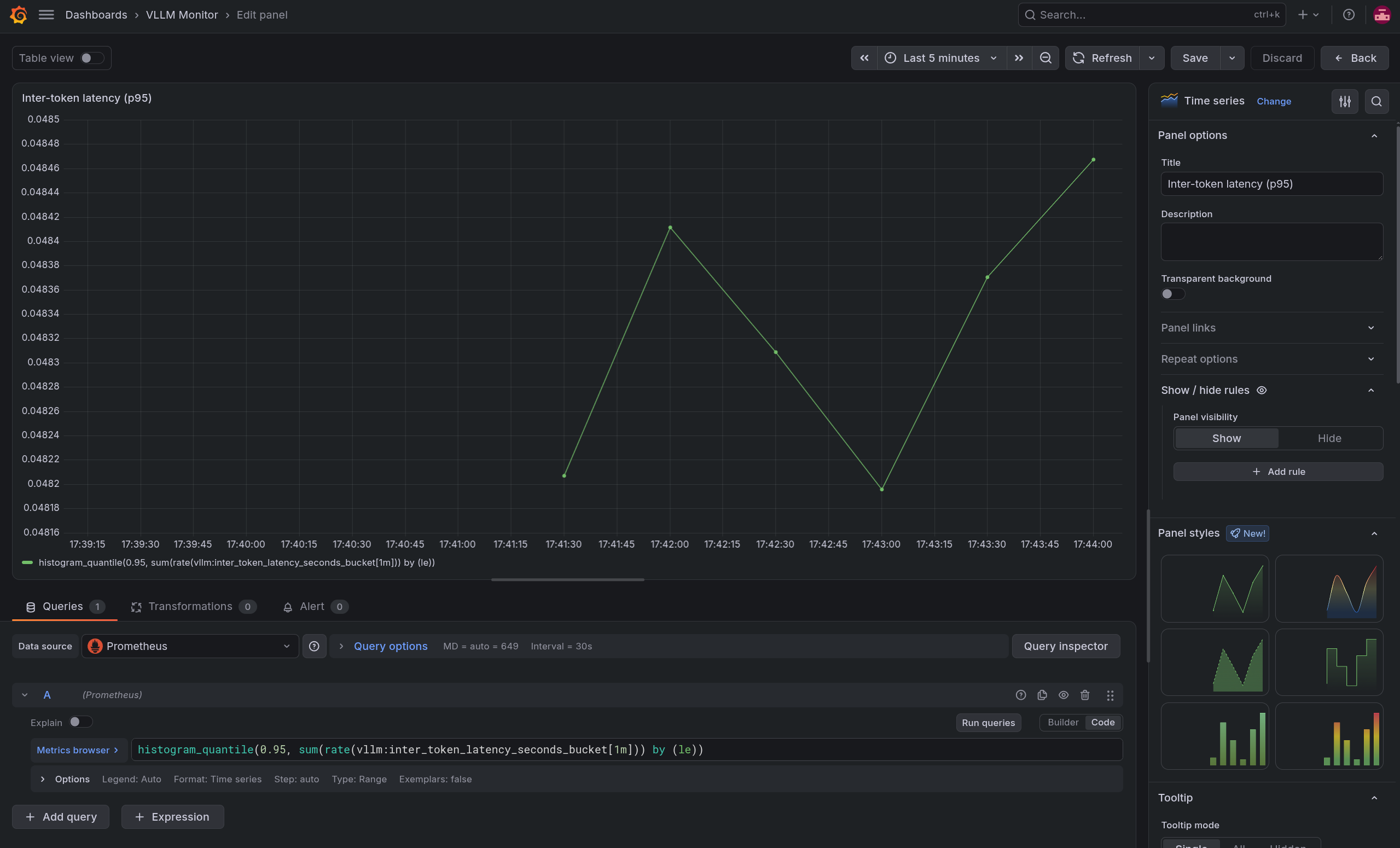
Task: Search panel options with magnifier icon
Action: click(x=1376, y=101)
